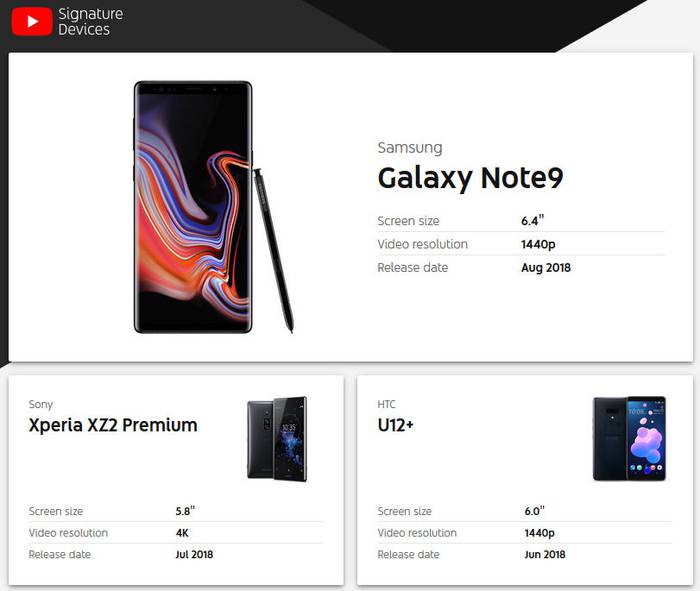Click the U12+ 6.0" screen size value

(534, 511)
